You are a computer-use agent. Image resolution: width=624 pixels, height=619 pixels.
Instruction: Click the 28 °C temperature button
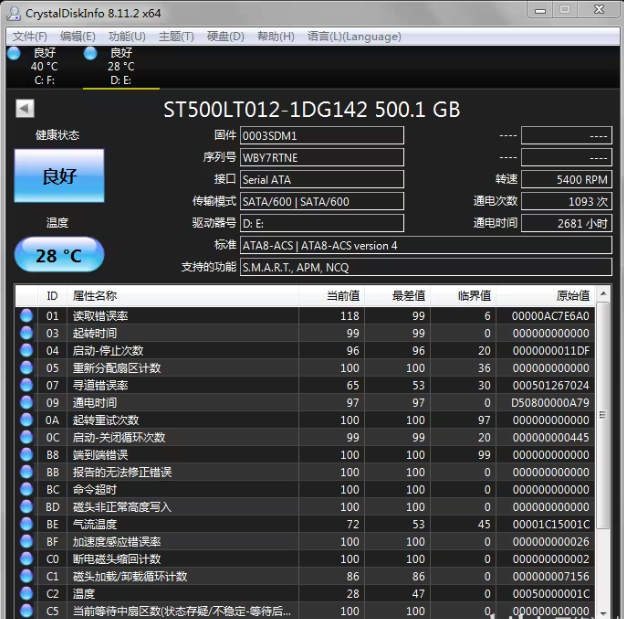pyautogui.click(x=59, y=255)
